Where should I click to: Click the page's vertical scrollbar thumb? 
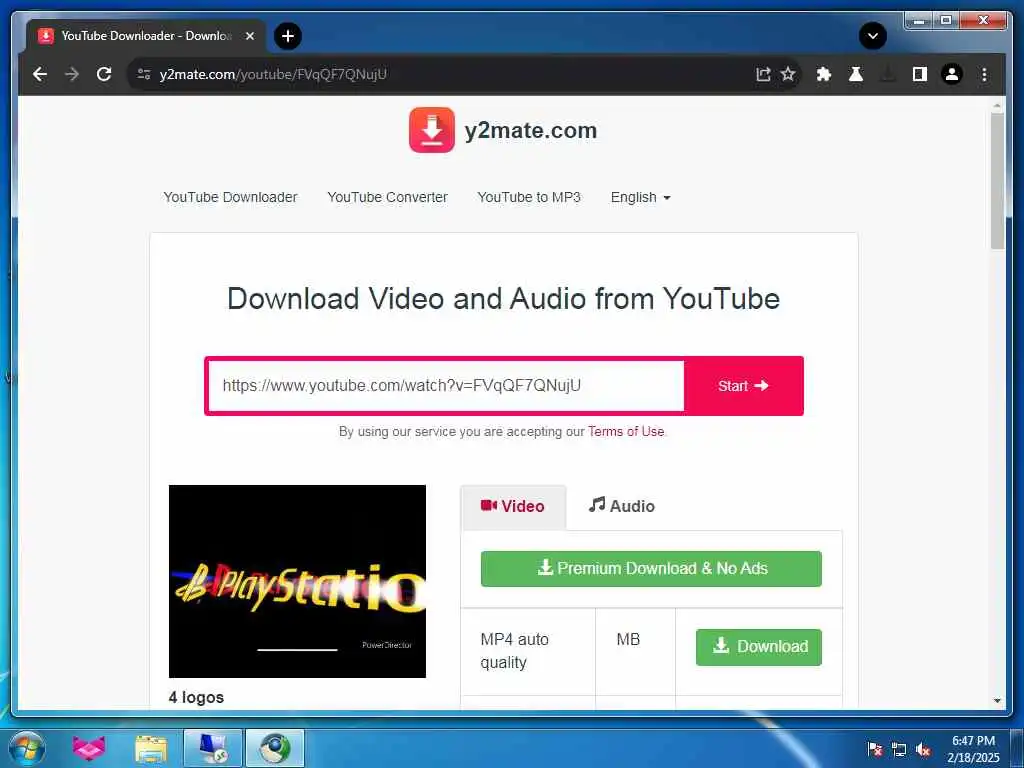(x=997, y=180)
